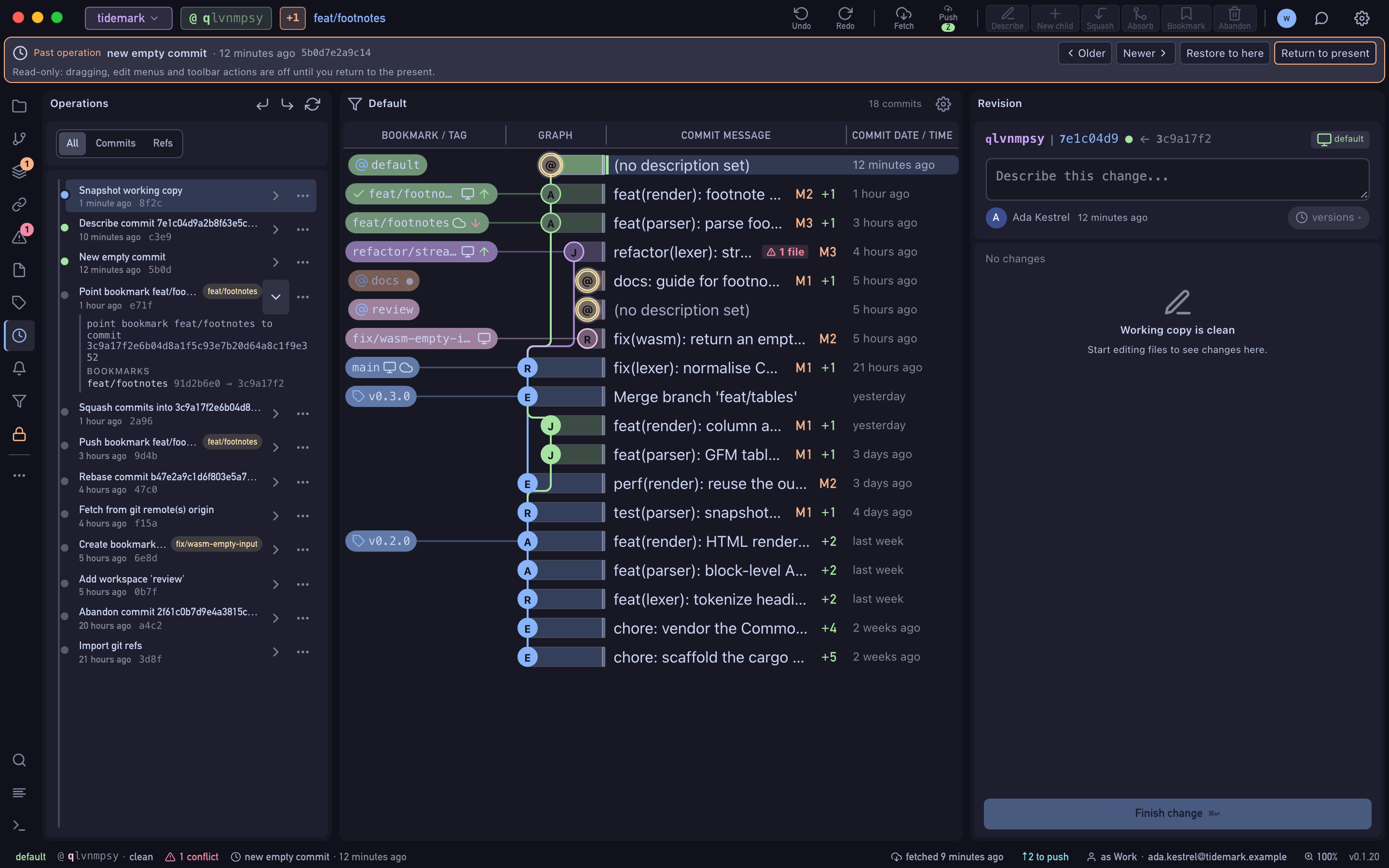The image size is (1389, 868).
Task: Push changes with the Push icon
Action: coord(948,18)
